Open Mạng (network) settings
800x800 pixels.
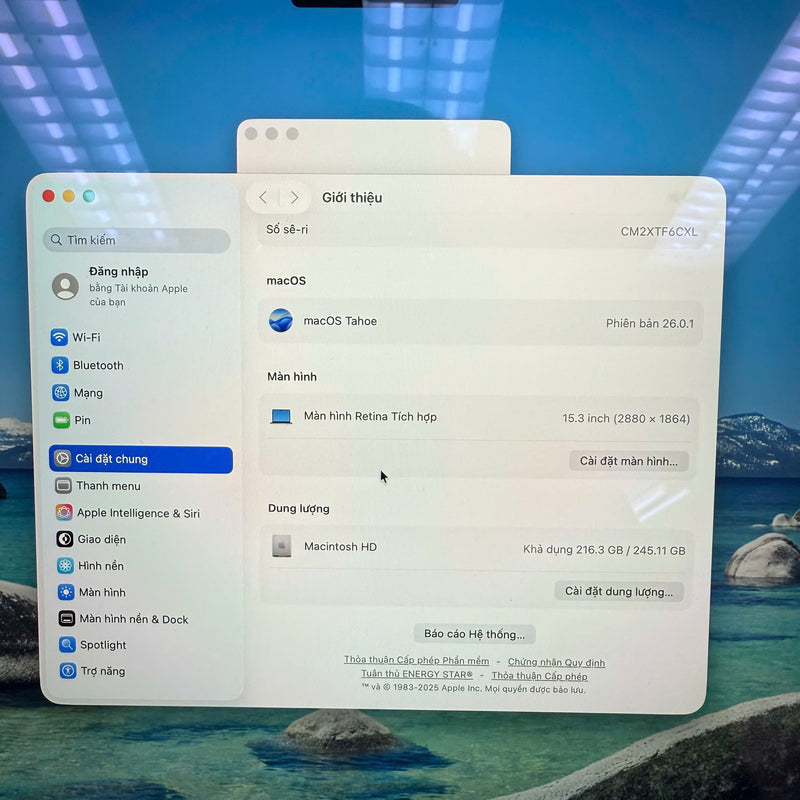(x=60, y=392)
